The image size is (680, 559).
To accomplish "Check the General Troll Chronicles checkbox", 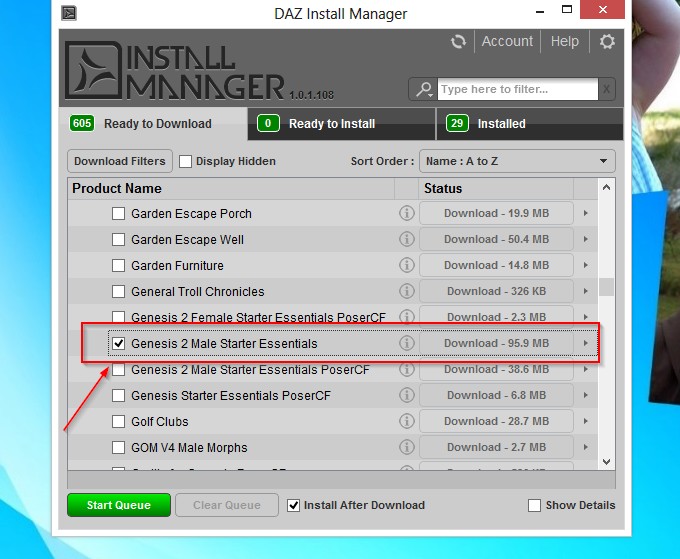I will tap(118, 291).
